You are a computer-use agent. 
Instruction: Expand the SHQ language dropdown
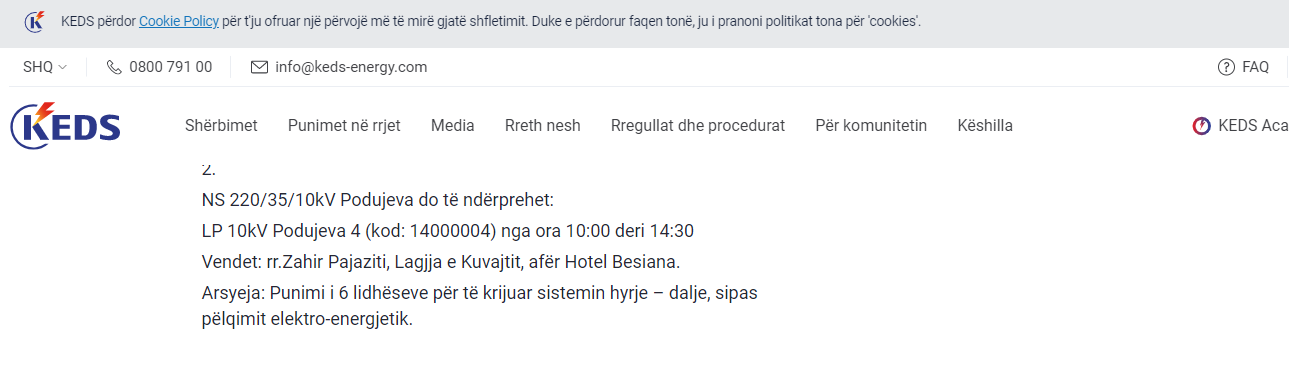[45, 67]
